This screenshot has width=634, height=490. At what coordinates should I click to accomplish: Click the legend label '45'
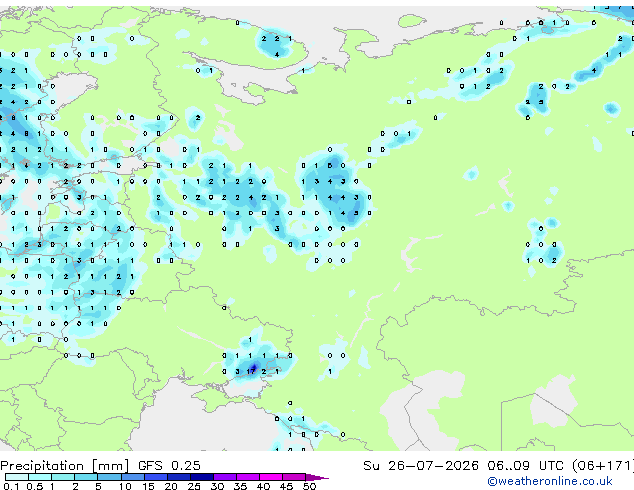(x=286, y=486)
